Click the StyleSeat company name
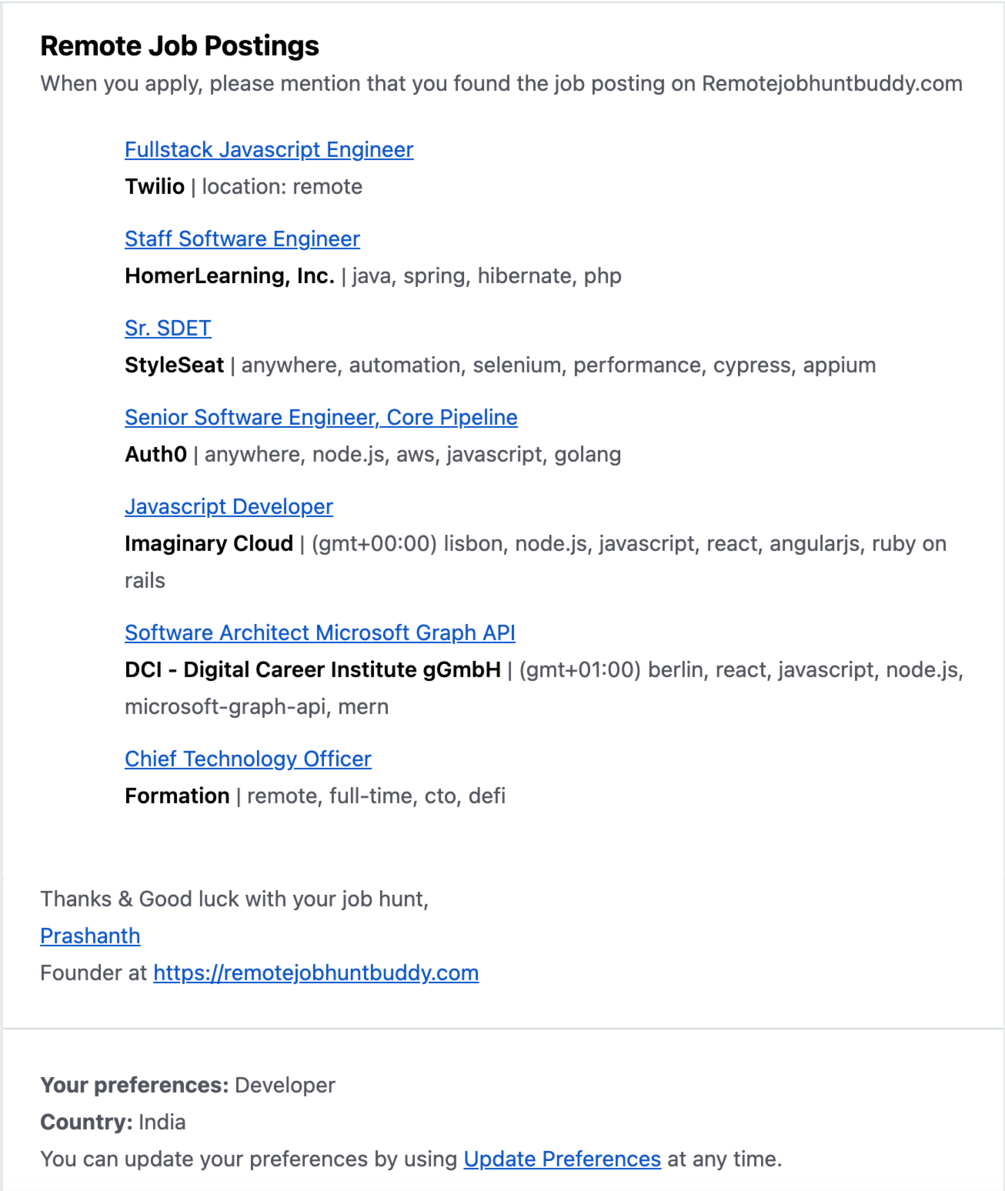 click(x=174, y=365)
